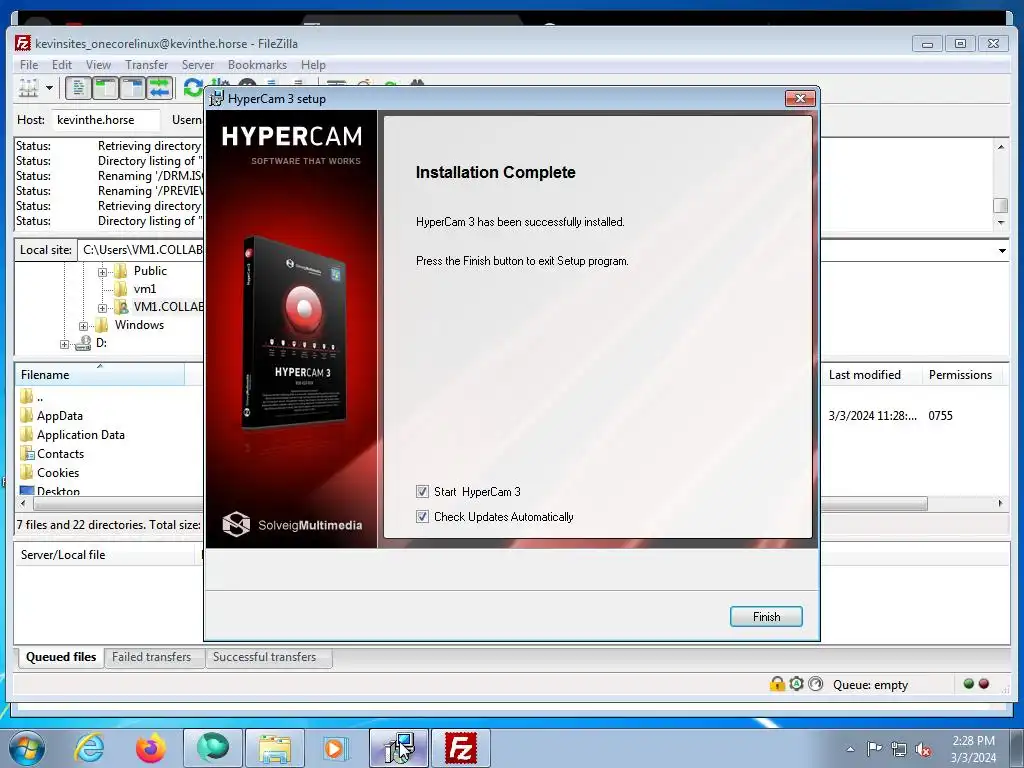Toggle remote directory tree display
The image size is (1024, 768).
(133, 88)
